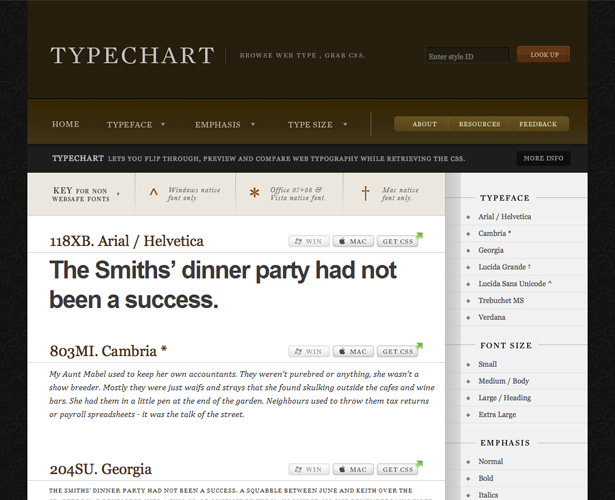Image resolution: width=615 pixels, height=500 pixels.
Task: Click the 118XB. Arial / Helvetica heading
Action: (x=126, y=241)
